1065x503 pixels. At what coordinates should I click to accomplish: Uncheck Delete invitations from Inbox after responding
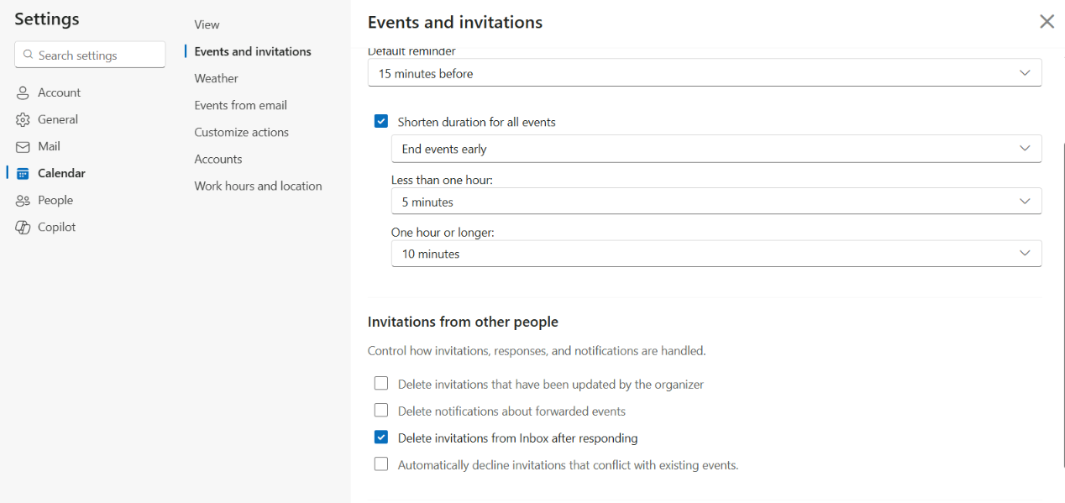pyautogui.click(x=381, y=438)
